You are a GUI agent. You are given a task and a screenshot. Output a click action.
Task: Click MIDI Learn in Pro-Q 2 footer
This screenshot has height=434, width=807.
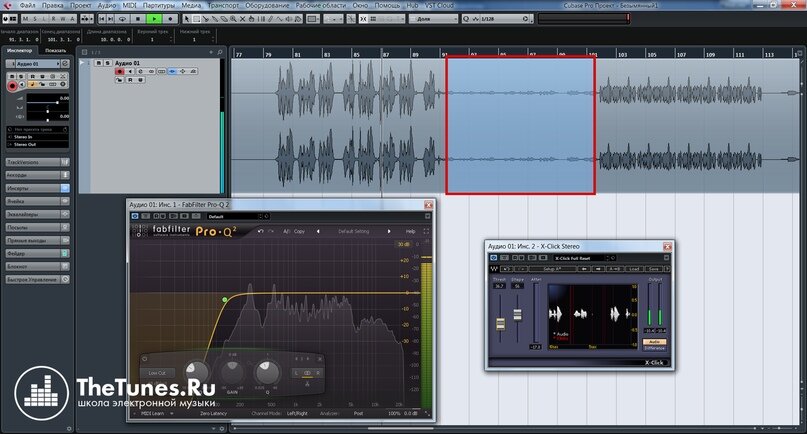pyautogui.click(x=153, y=413)
